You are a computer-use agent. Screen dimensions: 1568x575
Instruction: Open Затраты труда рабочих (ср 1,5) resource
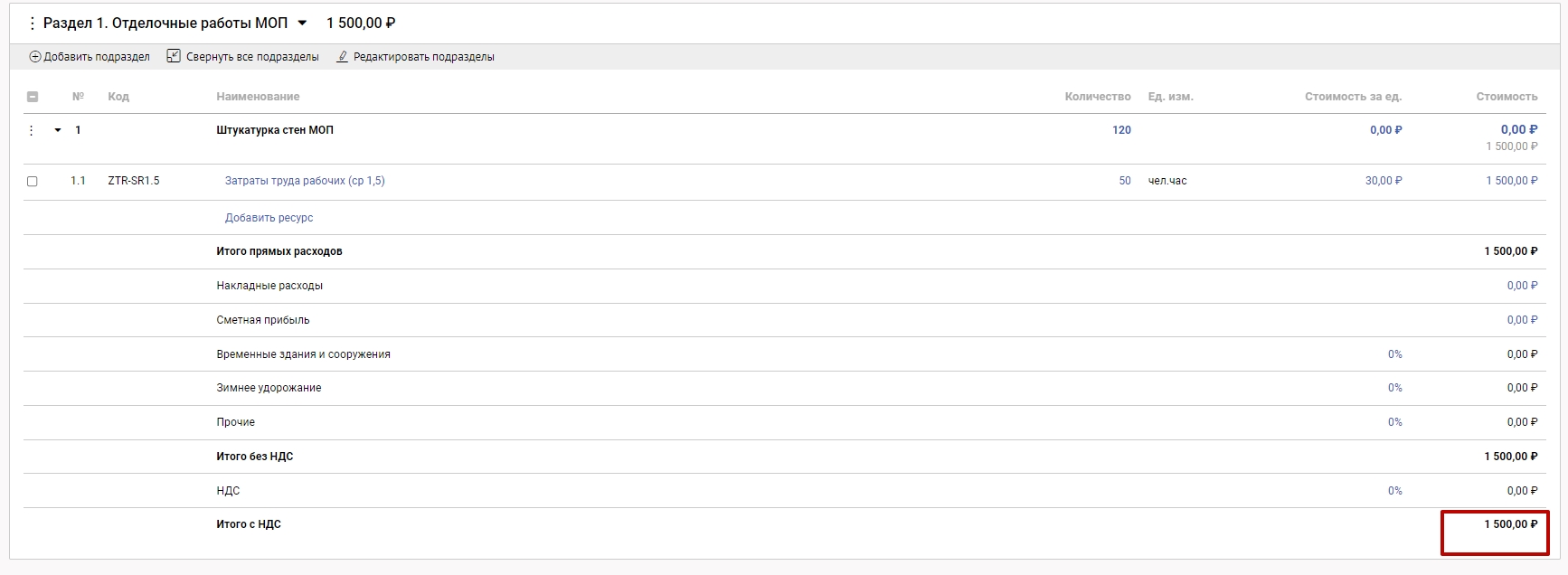coord(305,181)
